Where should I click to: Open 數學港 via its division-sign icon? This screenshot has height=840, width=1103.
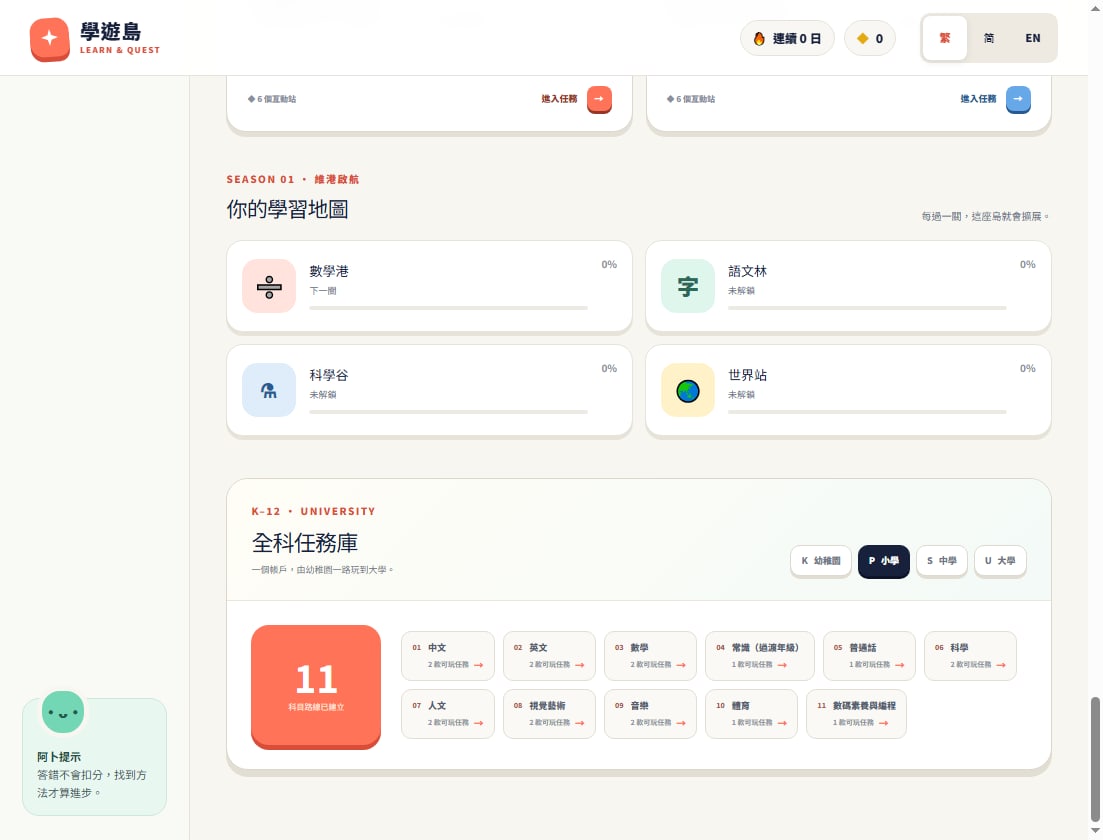tap(269, 286)
